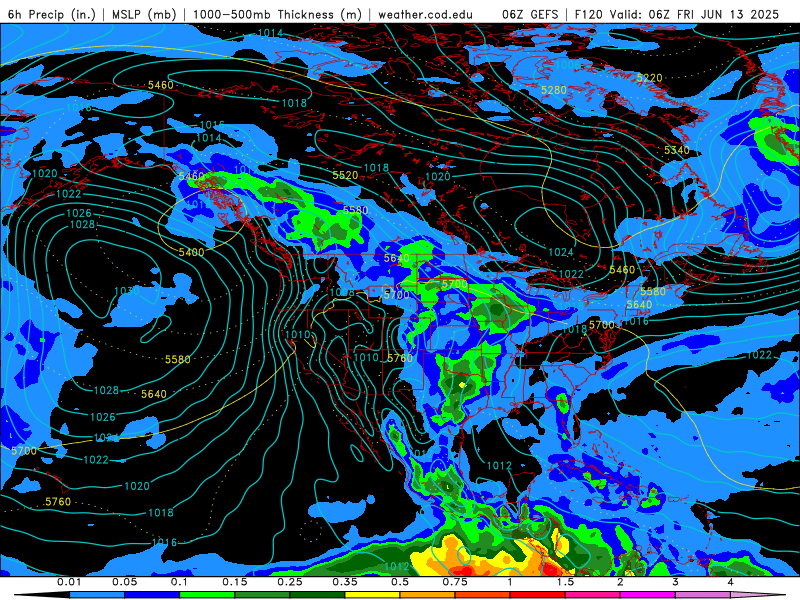This screenshot has height=600, width=800.
Task: Click the '0.75' legend scale value
Action: click(455, 582)
